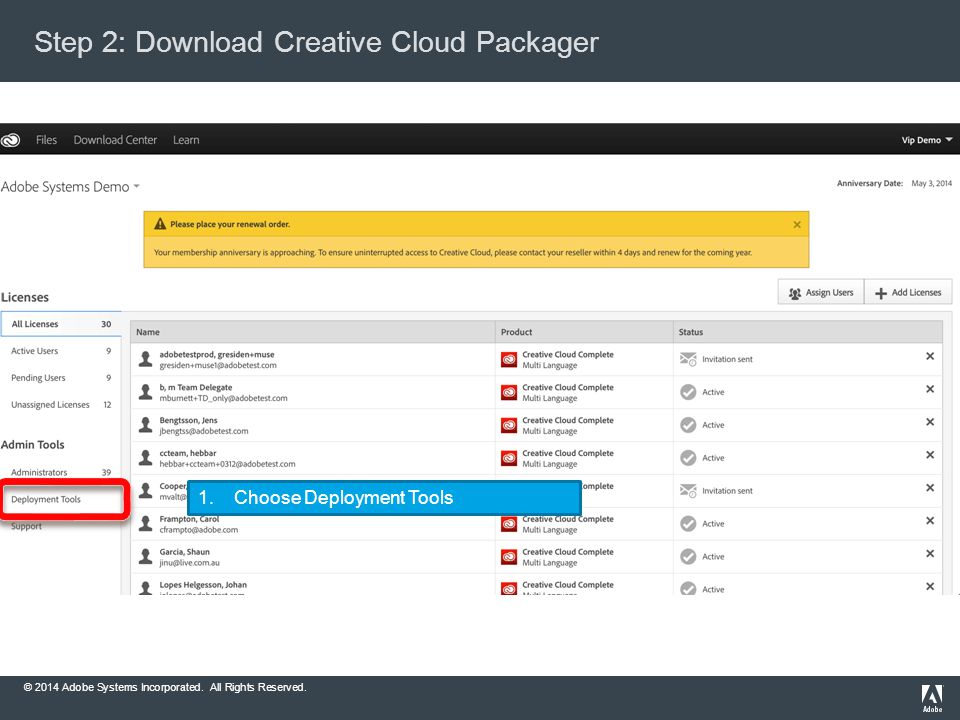The height and width of the screenshot is (720, 960).
Task: Click the Add Licenses button
Action: click(x=908, y=293)
